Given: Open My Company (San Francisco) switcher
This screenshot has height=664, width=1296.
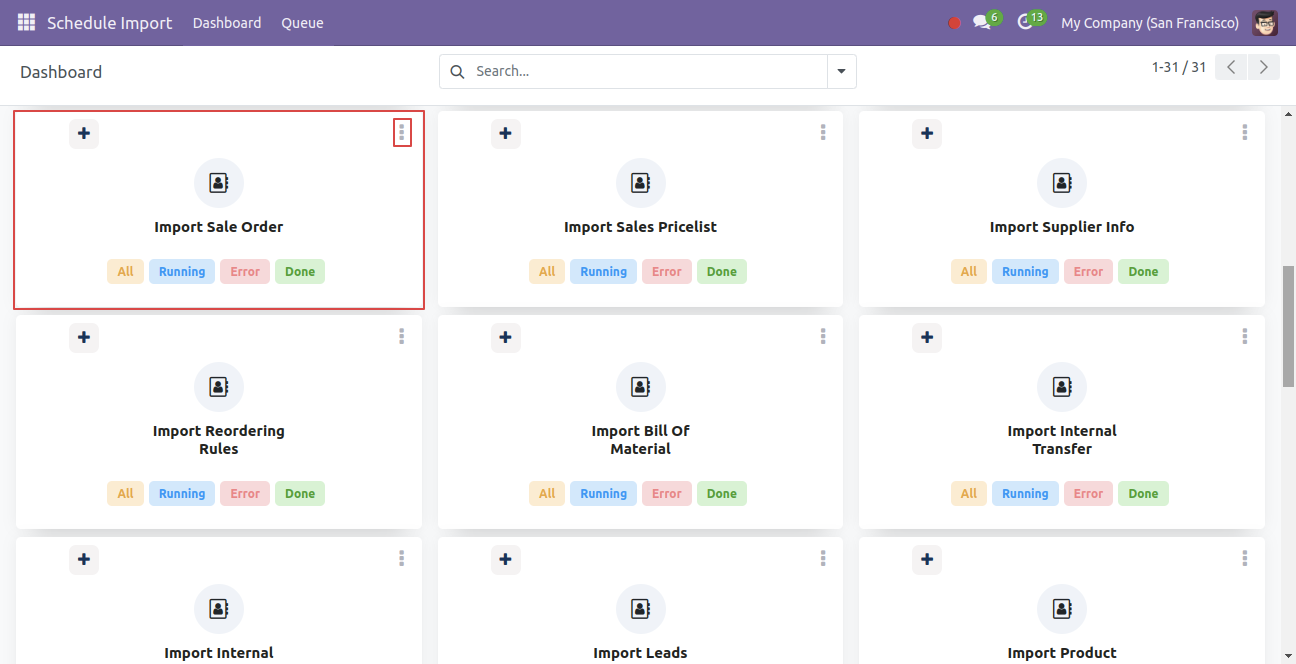Looking at the screenshot, I should coord(1150,23).
